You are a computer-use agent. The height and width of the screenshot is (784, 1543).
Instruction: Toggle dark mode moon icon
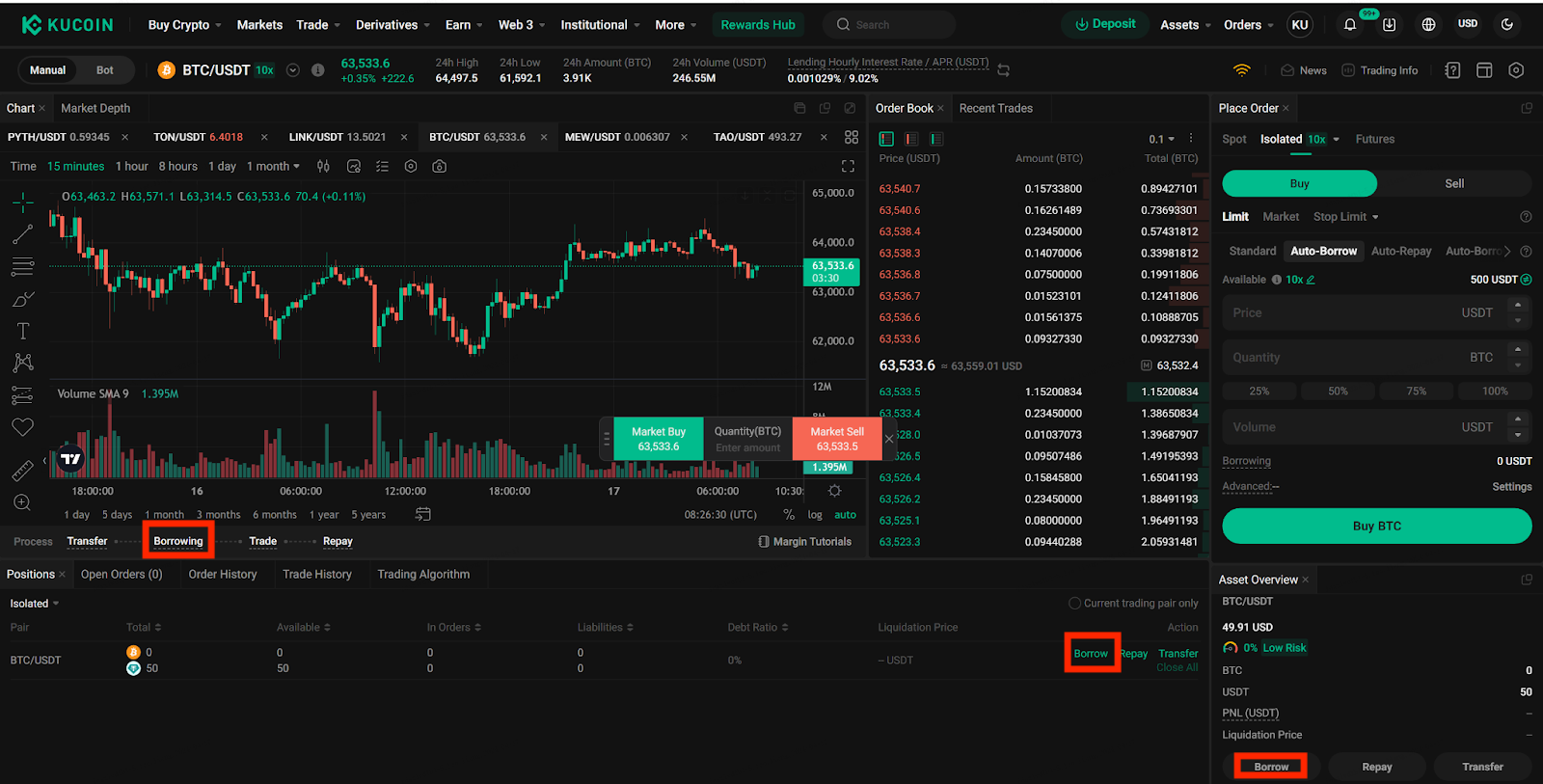point(1507,25)
